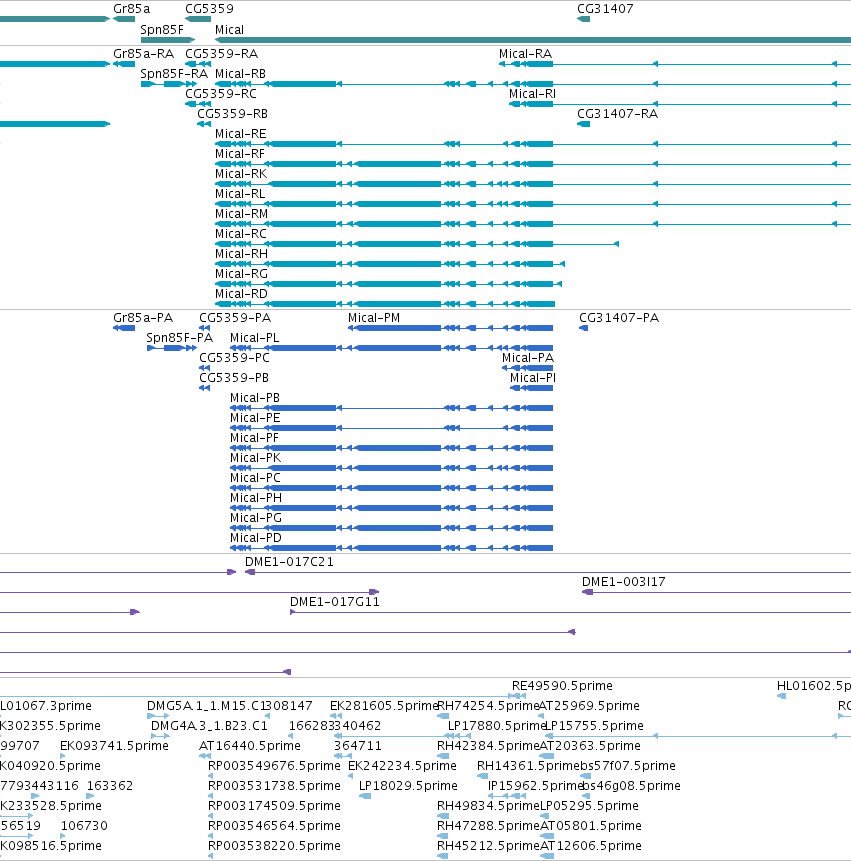Screen dimensions: 851x861
Task: Click the CG5359-RB transcript label
Action: [233, 114]
